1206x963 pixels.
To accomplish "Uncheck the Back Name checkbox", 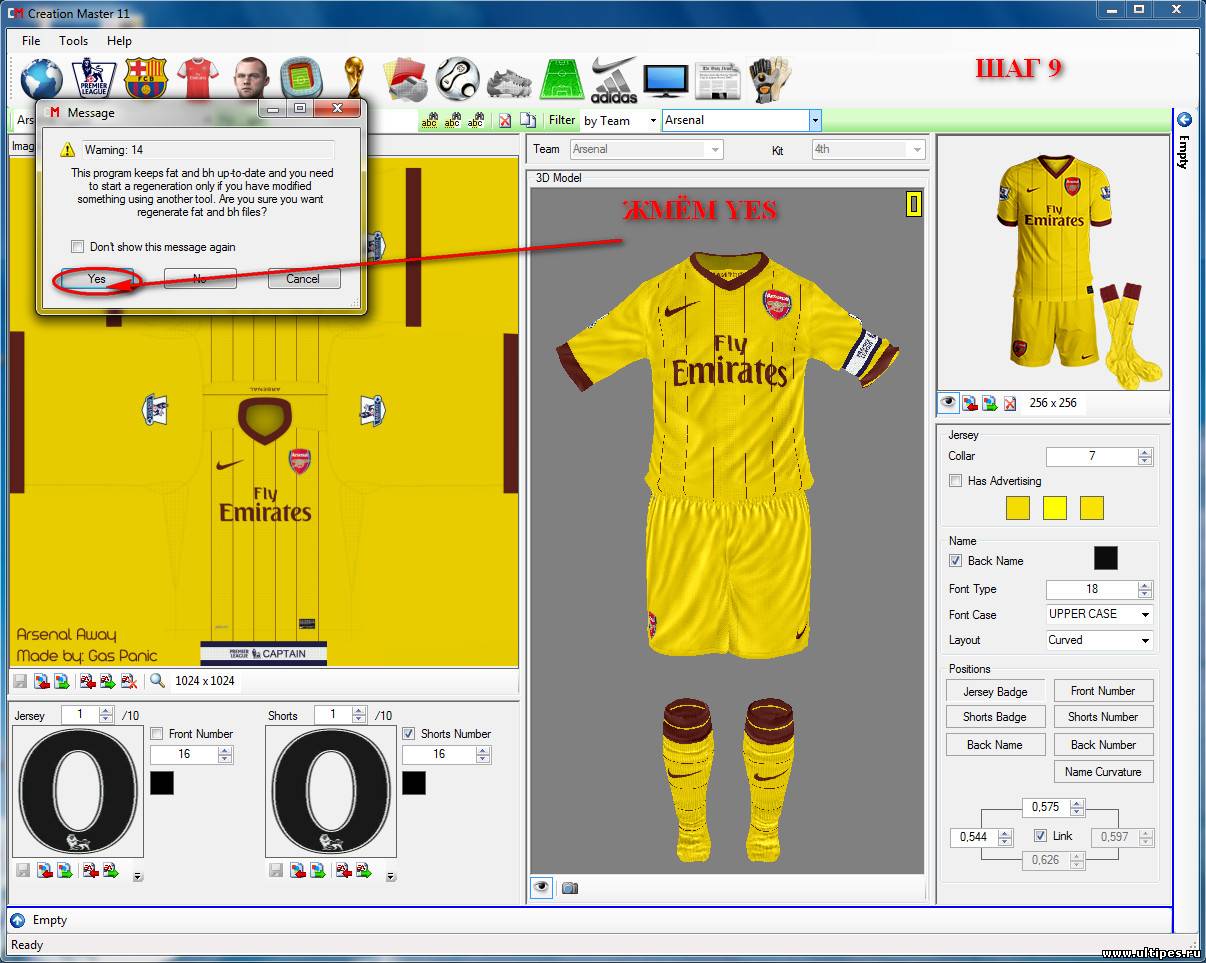I will click(x=956, y=561).
